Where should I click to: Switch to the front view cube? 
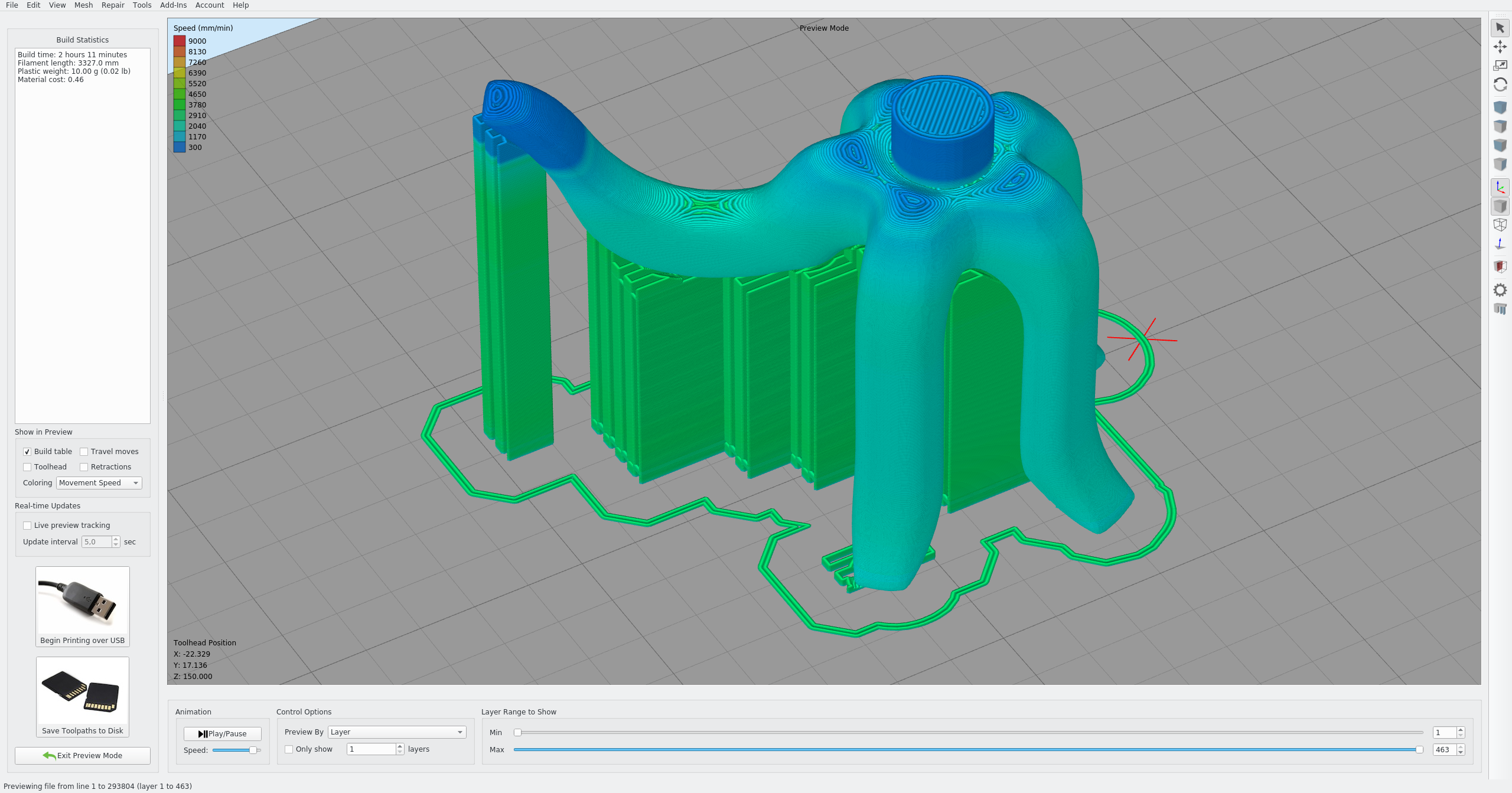tap(1500, 145)
